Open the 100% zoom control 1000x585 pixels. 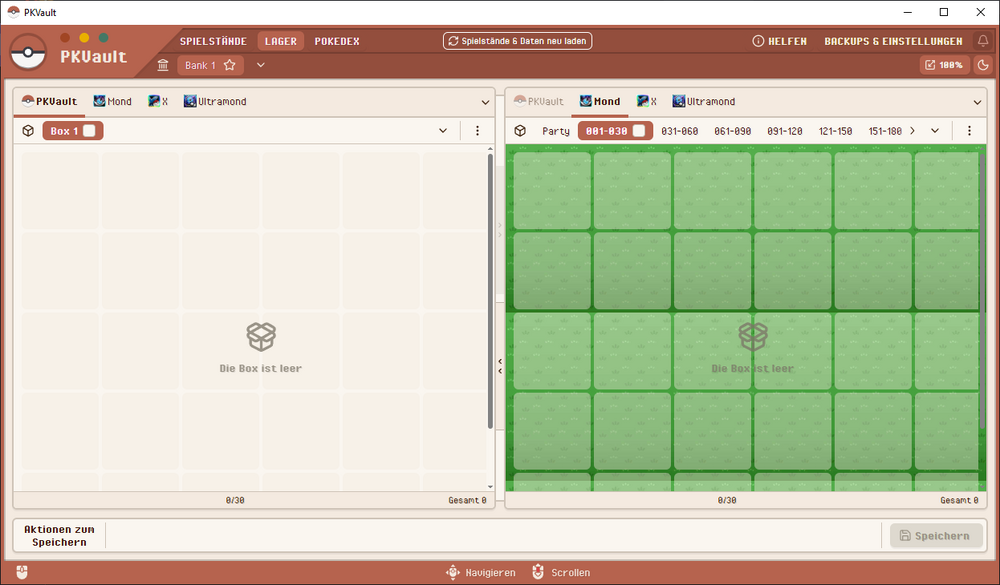(945, 65)
